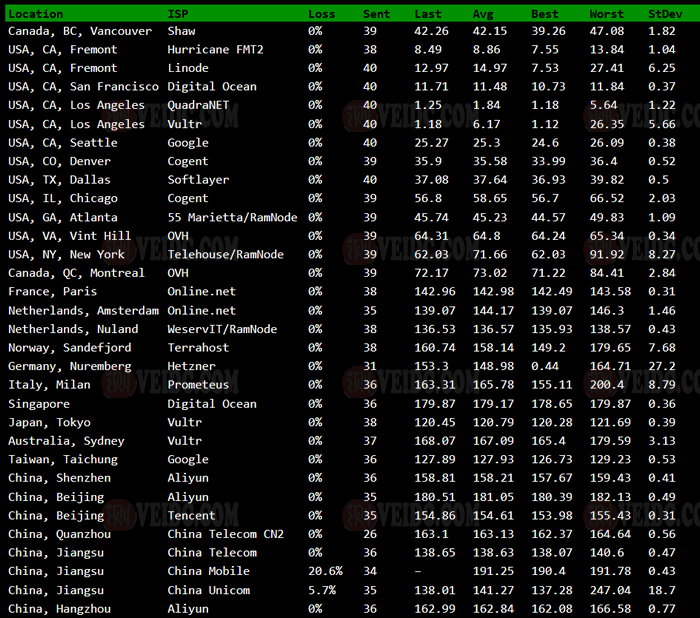Select the StDev column header
Image resolution: width=700 pixels, height=618 pixels.
[664, 14]
